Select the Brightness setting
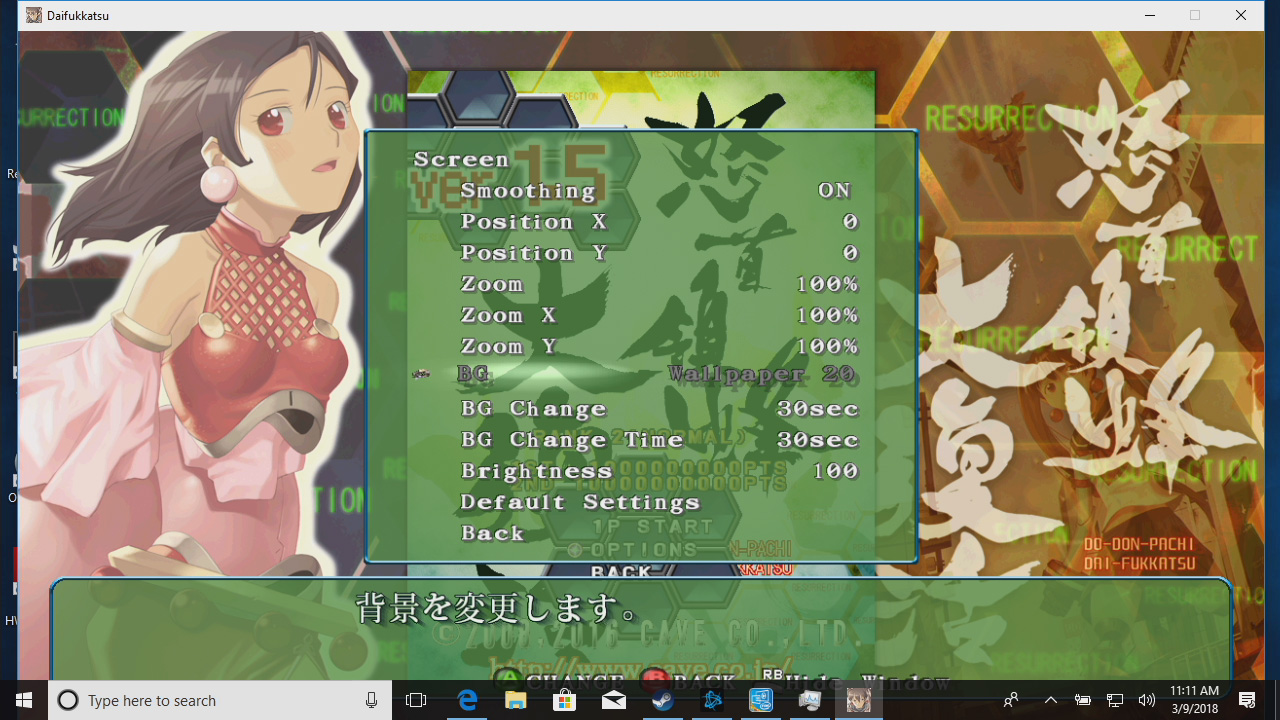 point(537,471)
